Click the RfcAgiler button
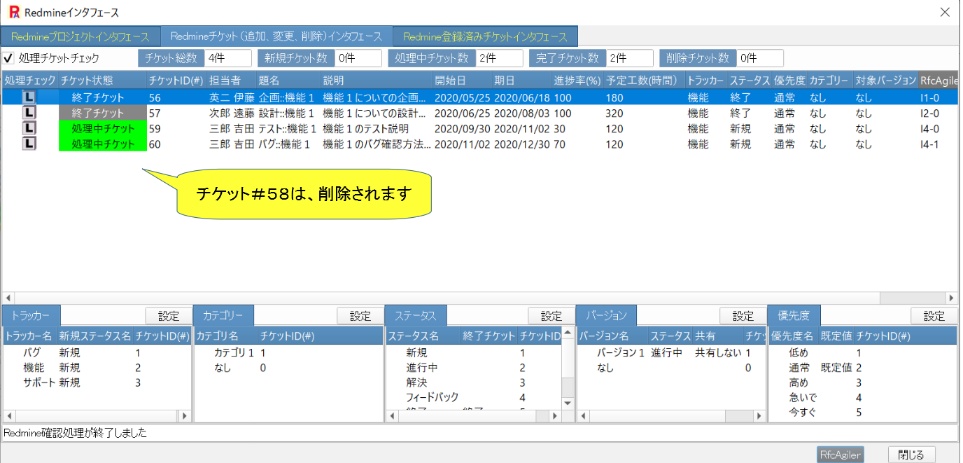 coord(840,455)
